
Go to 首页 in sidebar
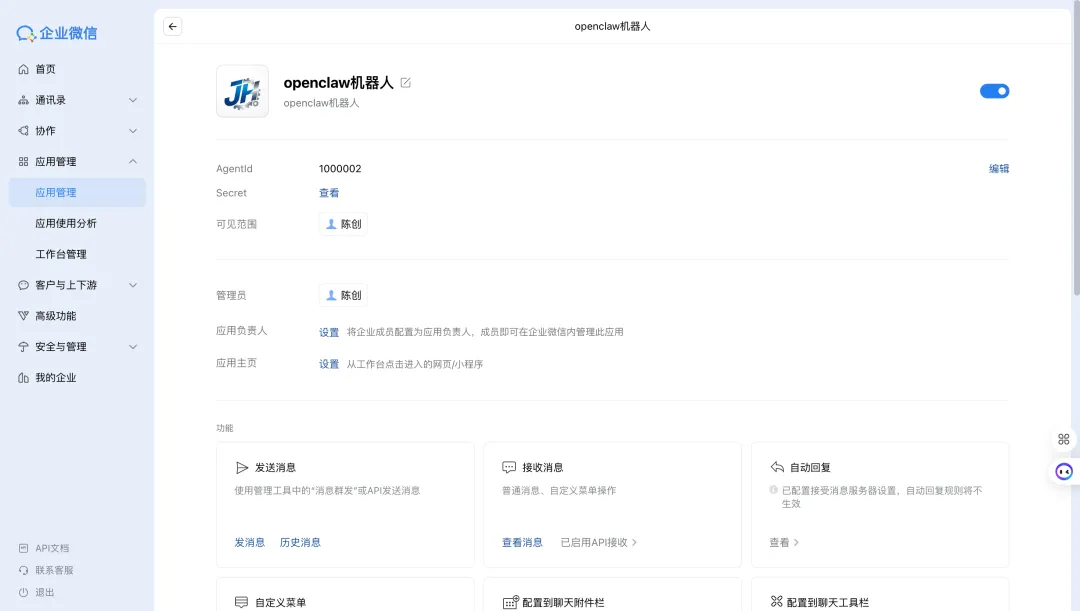tap(45, 69)
